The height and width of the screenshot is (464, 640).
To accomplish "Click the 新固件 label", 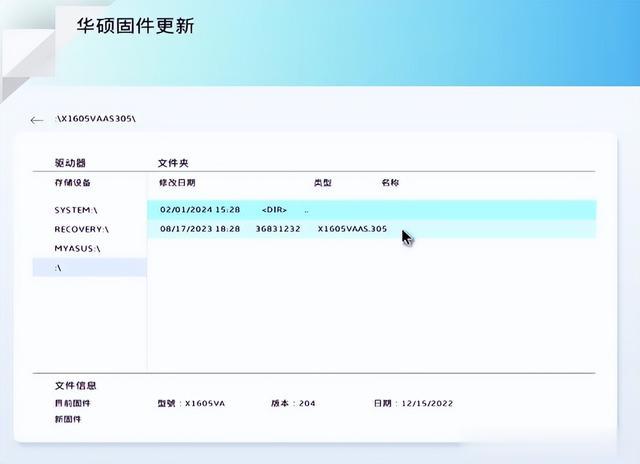I will [68, 419].
